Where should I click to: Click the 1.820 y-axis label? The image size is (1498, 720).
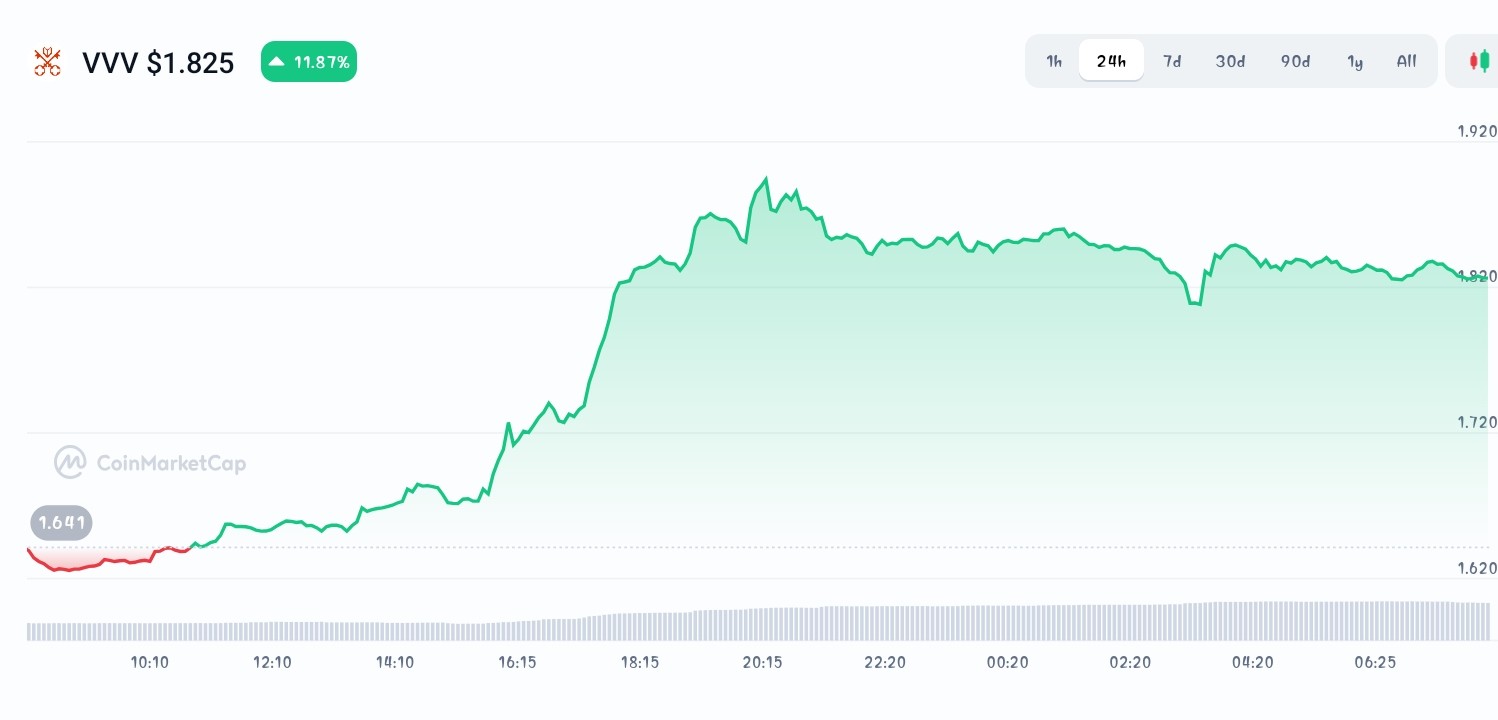click(x=1476, y=276)
